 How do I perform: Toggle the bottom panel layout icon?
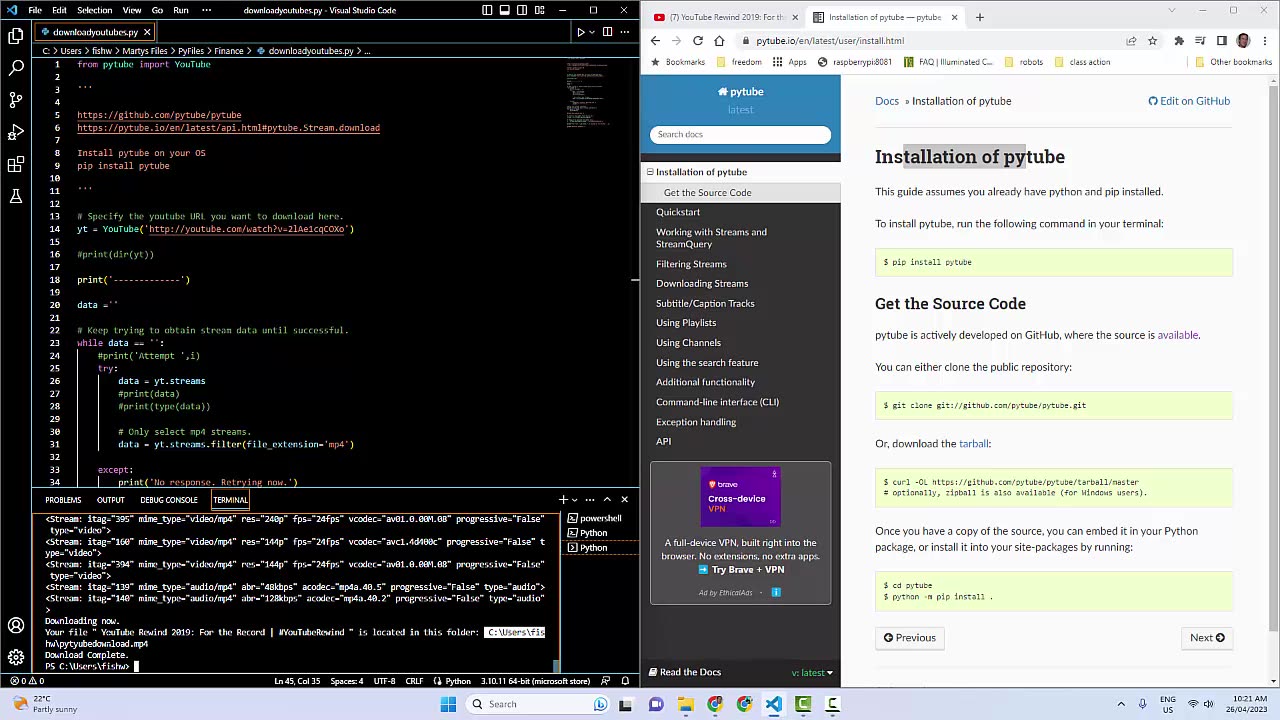pos(505,10)
